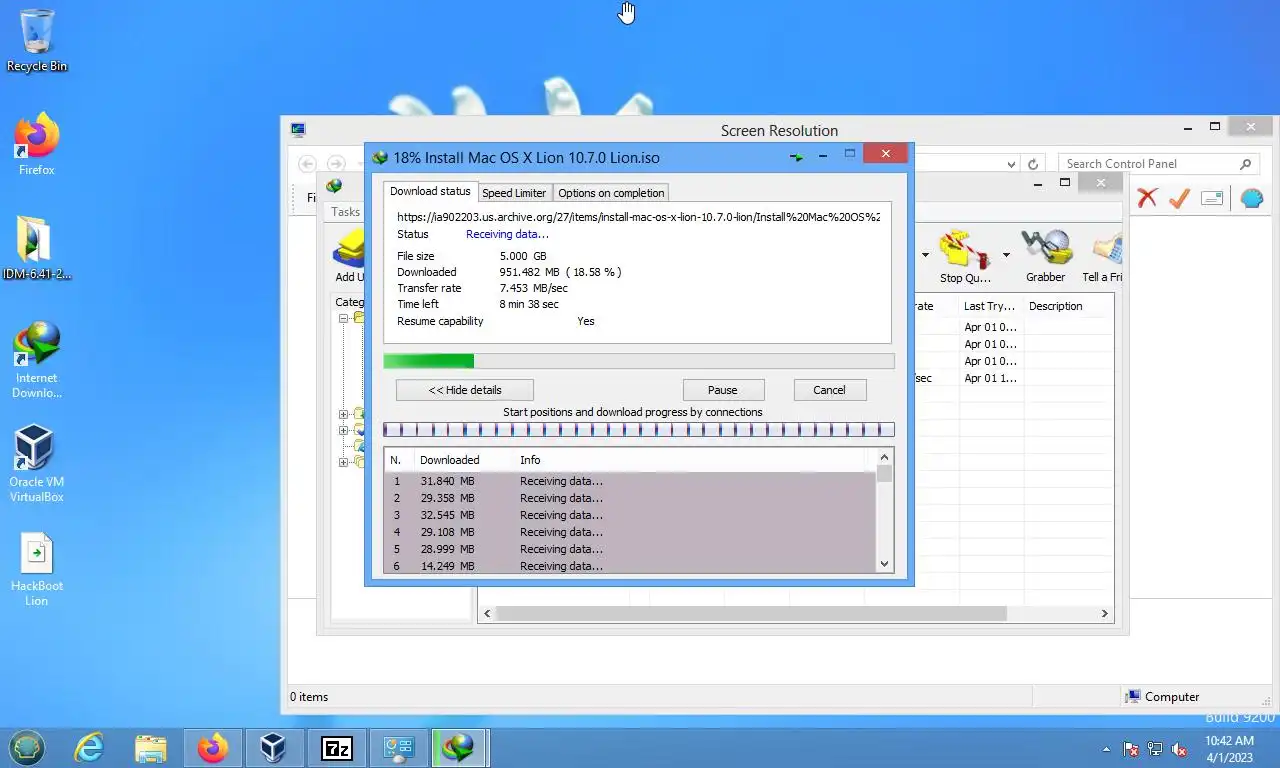This screenshot has width=1280, height=768.
Task: Click the white card icon beside the checkmark
Action: [1212, 198]
